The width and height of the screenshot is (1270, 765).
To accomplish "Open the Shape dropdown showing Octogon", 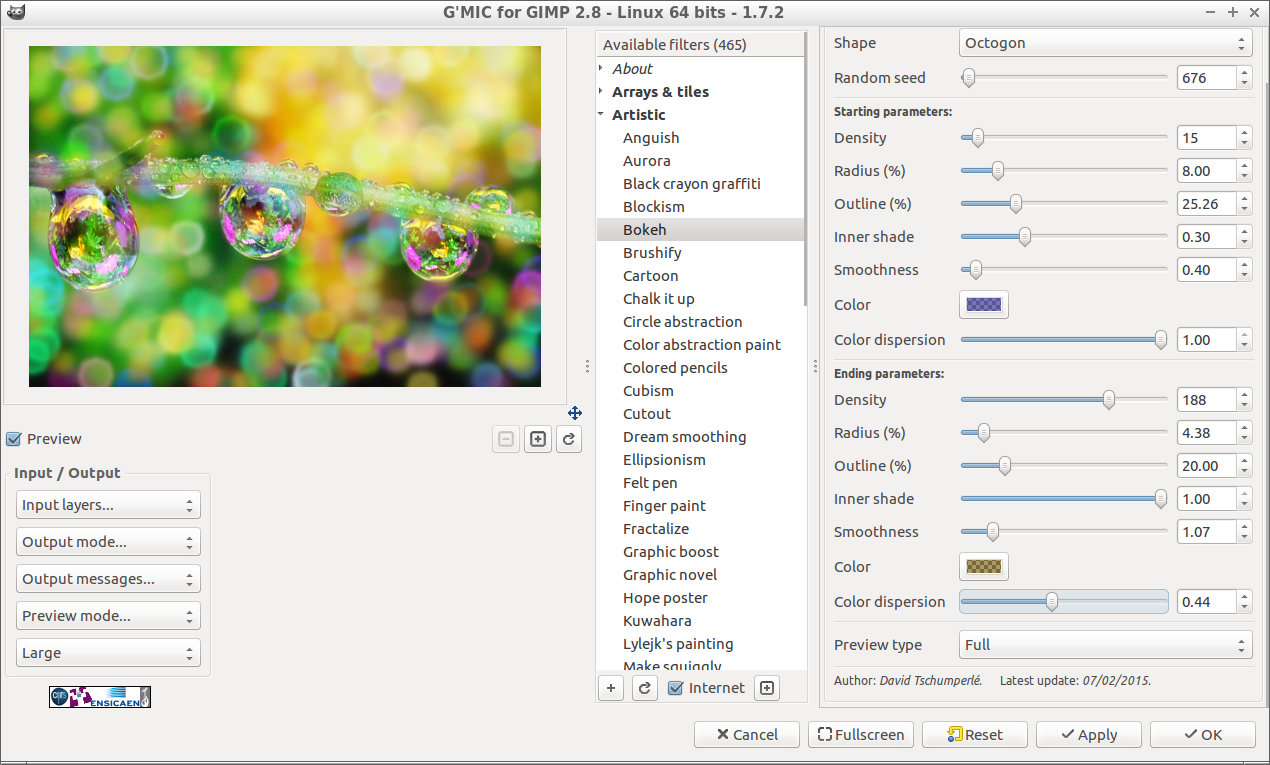I will [1105, 43].
